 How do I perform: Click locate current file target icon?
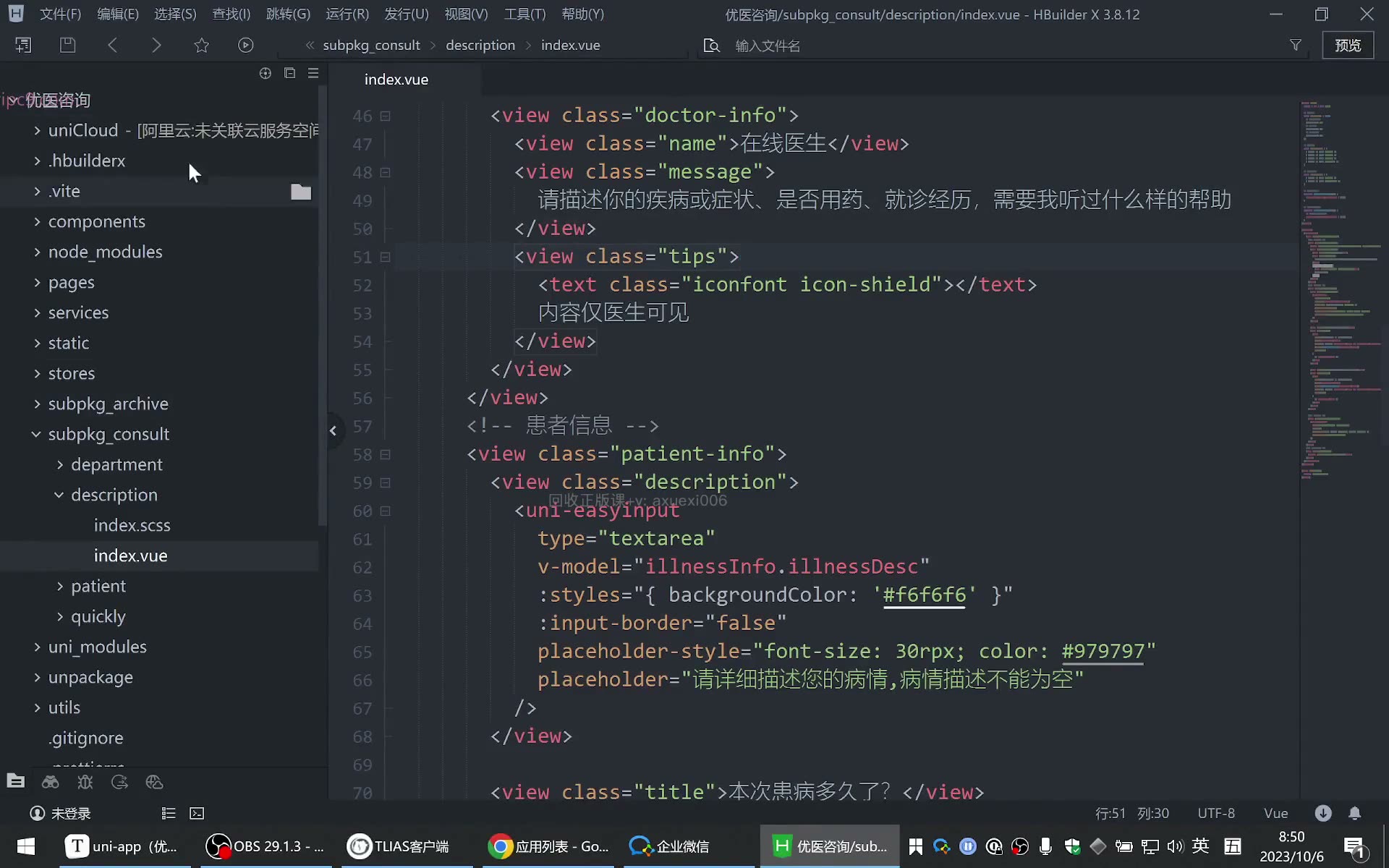(x=266, y=73)
